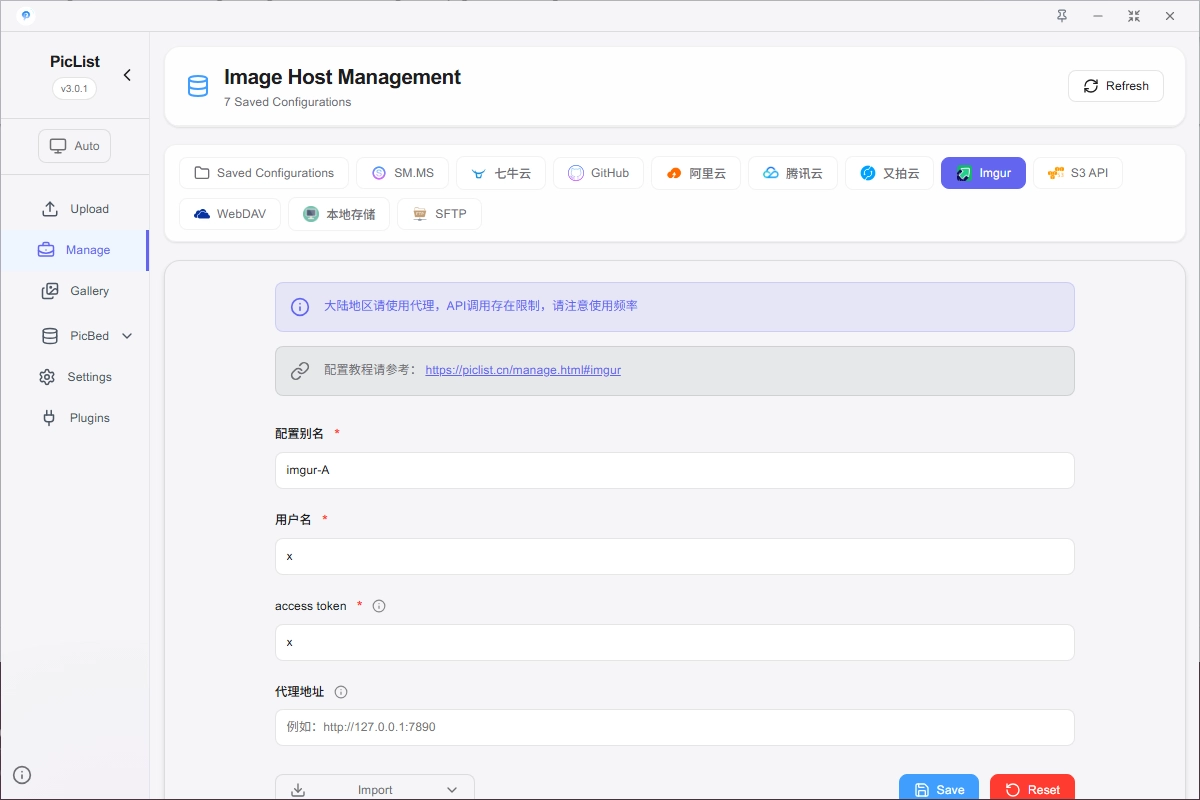The height and width of the screenshot is (800, 1200).
Task: Click the v3.0.1 version badge
Action: pos(75,88)
